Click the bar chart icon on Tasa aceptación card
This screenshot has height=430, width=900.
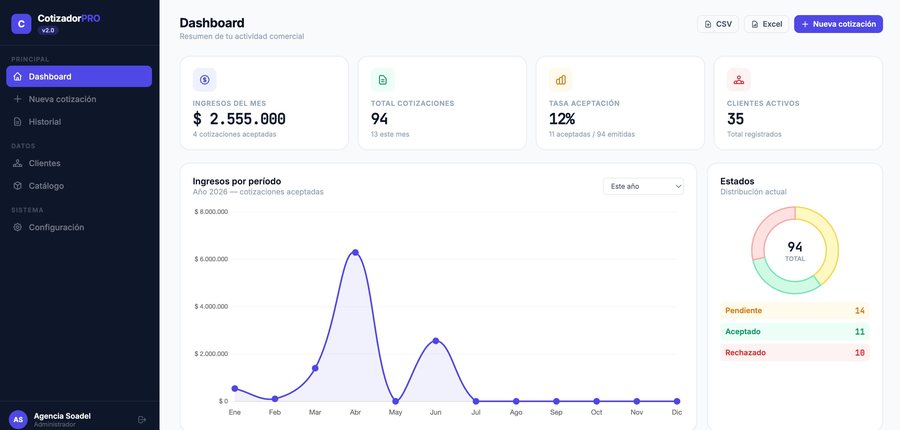tap(560, 80)
